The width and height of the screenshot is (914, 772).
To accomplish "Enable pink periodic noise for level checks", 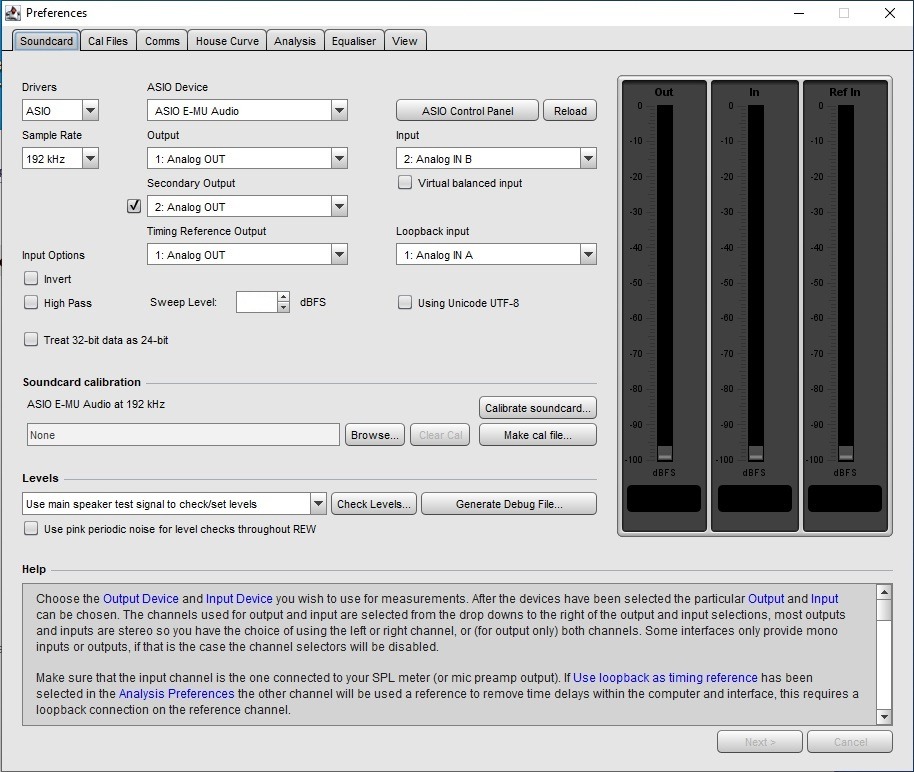I will click(31, 528).
